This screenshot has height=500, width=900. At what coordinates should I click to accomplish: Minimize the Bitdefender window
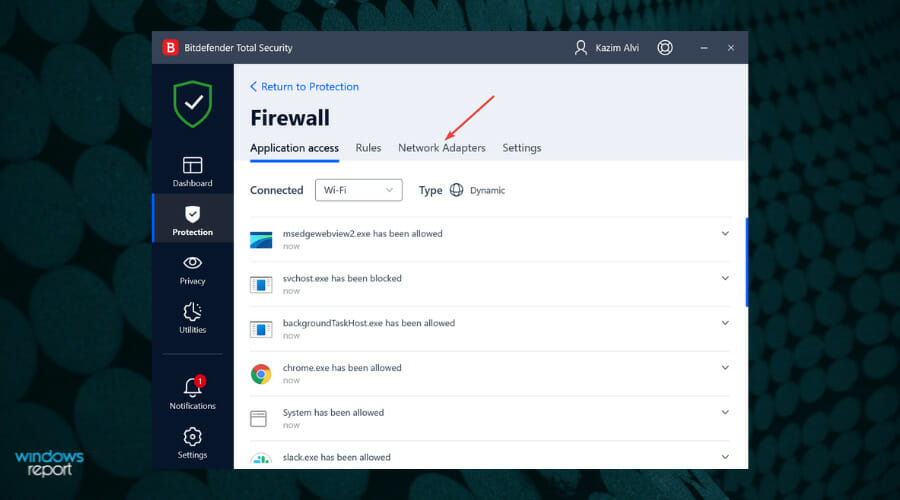click(704, 48)
